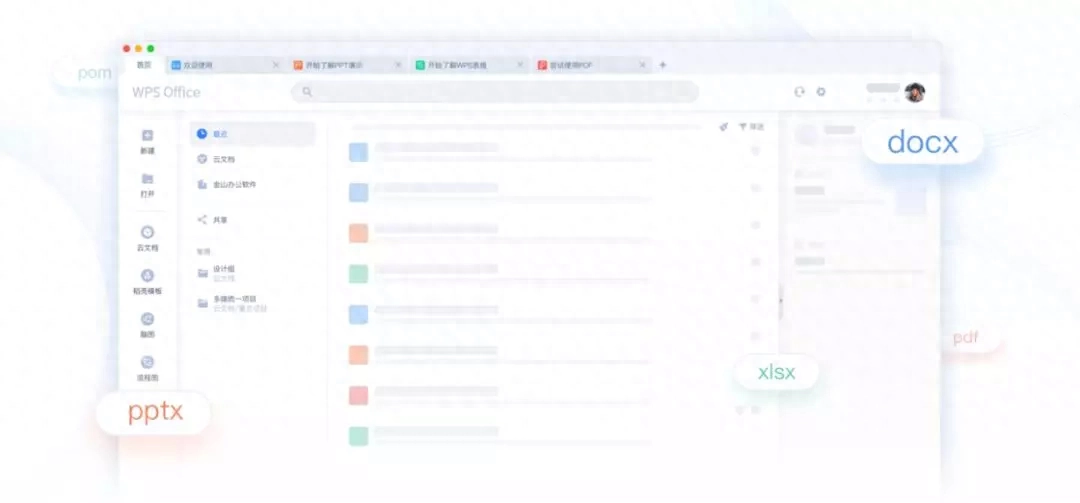Close the 尝试使用PDF tab

(643, 65)
